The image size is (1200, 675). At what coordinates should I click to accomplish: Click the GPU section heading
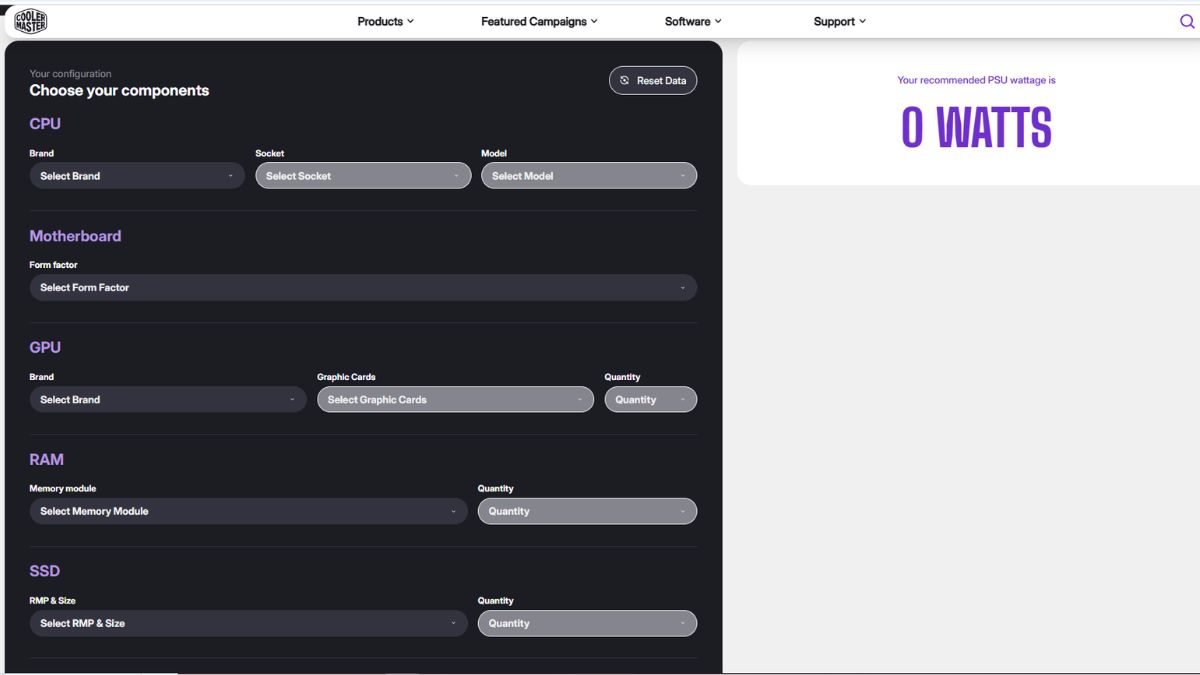pos(45,348)
